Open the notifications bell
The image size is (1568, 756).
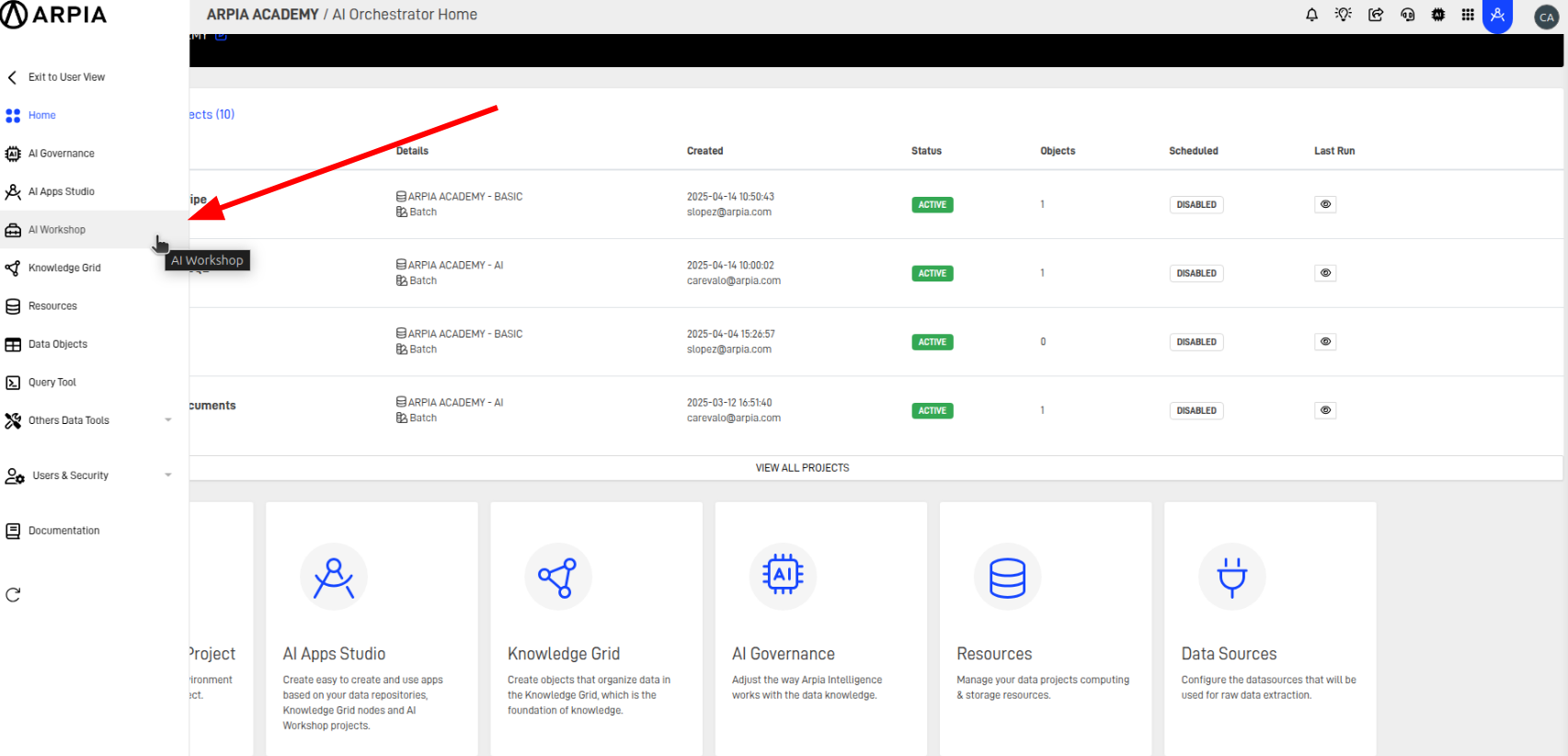(1311, 15)
